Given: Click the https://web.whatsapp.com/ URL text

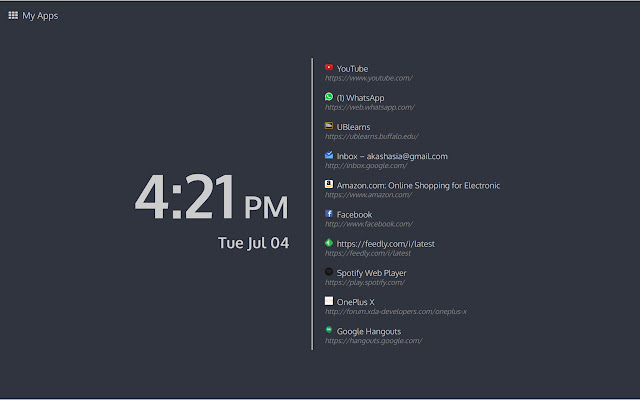Looking at the screenshot, I should pyautogui.click(x=369, y=108).
